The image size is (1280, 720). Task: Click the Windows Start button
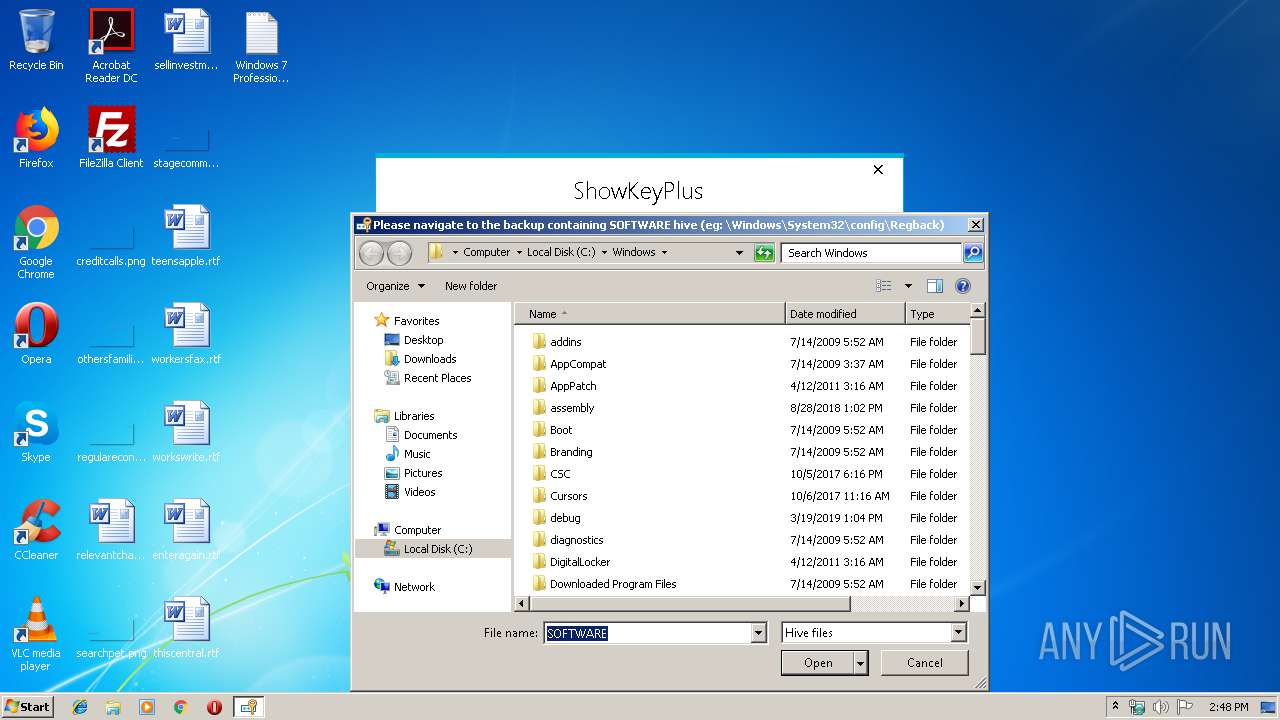pos(28,707)
